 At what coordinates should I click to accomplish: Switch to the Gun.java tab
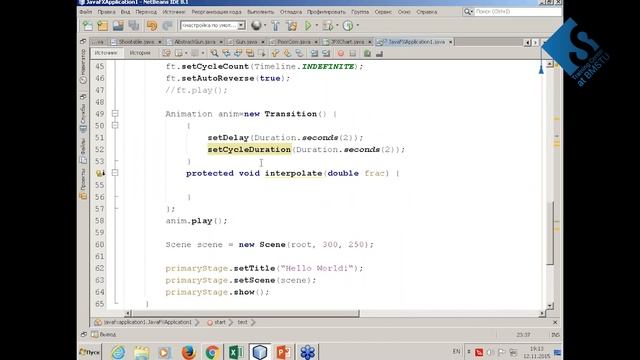[246, 42]
